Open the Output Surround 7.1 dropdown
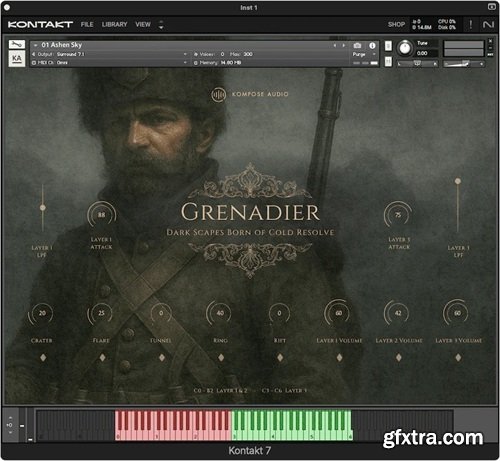The image size is (500, 461). point(110,54)
